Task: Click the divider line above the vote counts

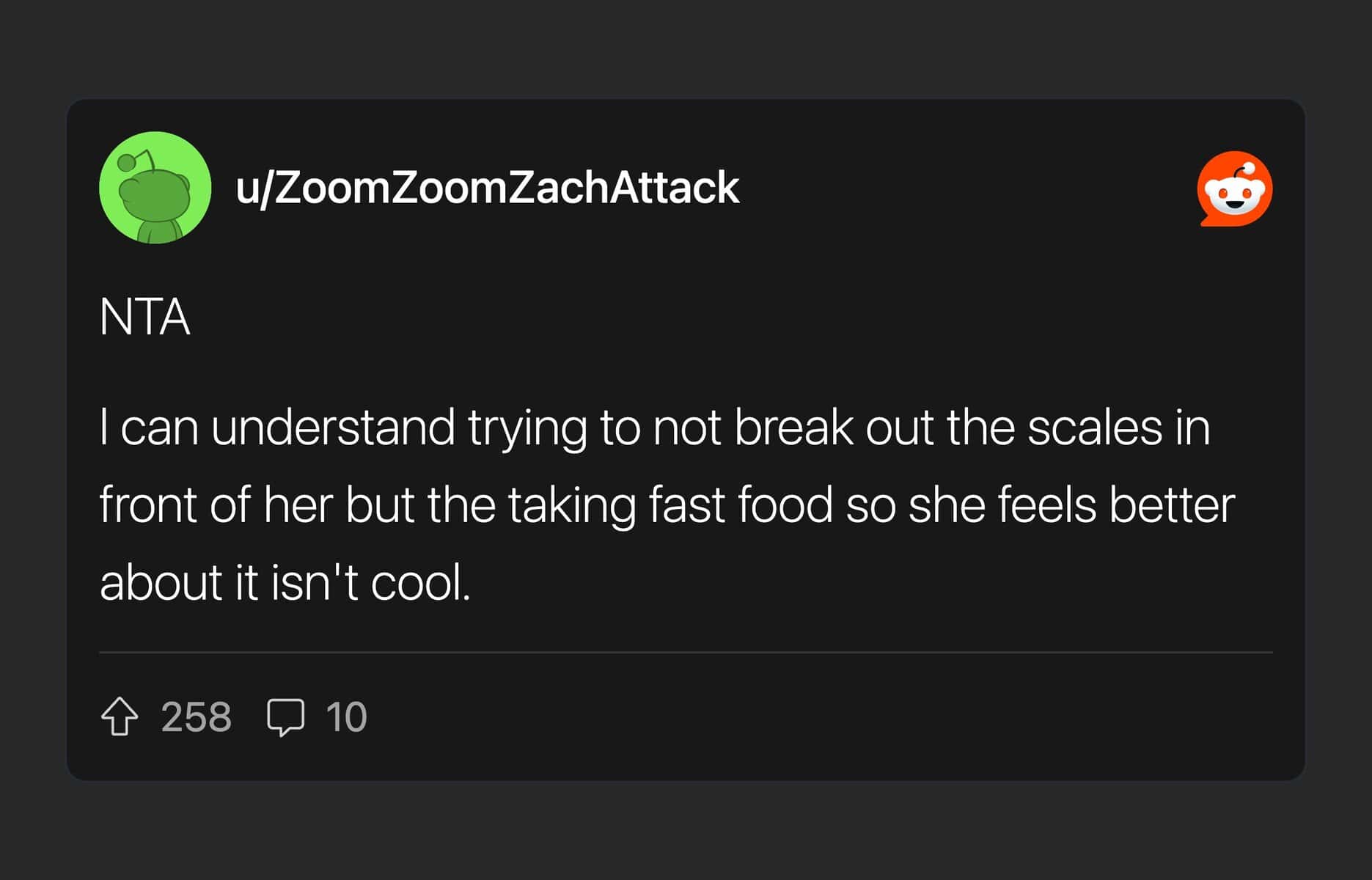Action: coord(686,652)
